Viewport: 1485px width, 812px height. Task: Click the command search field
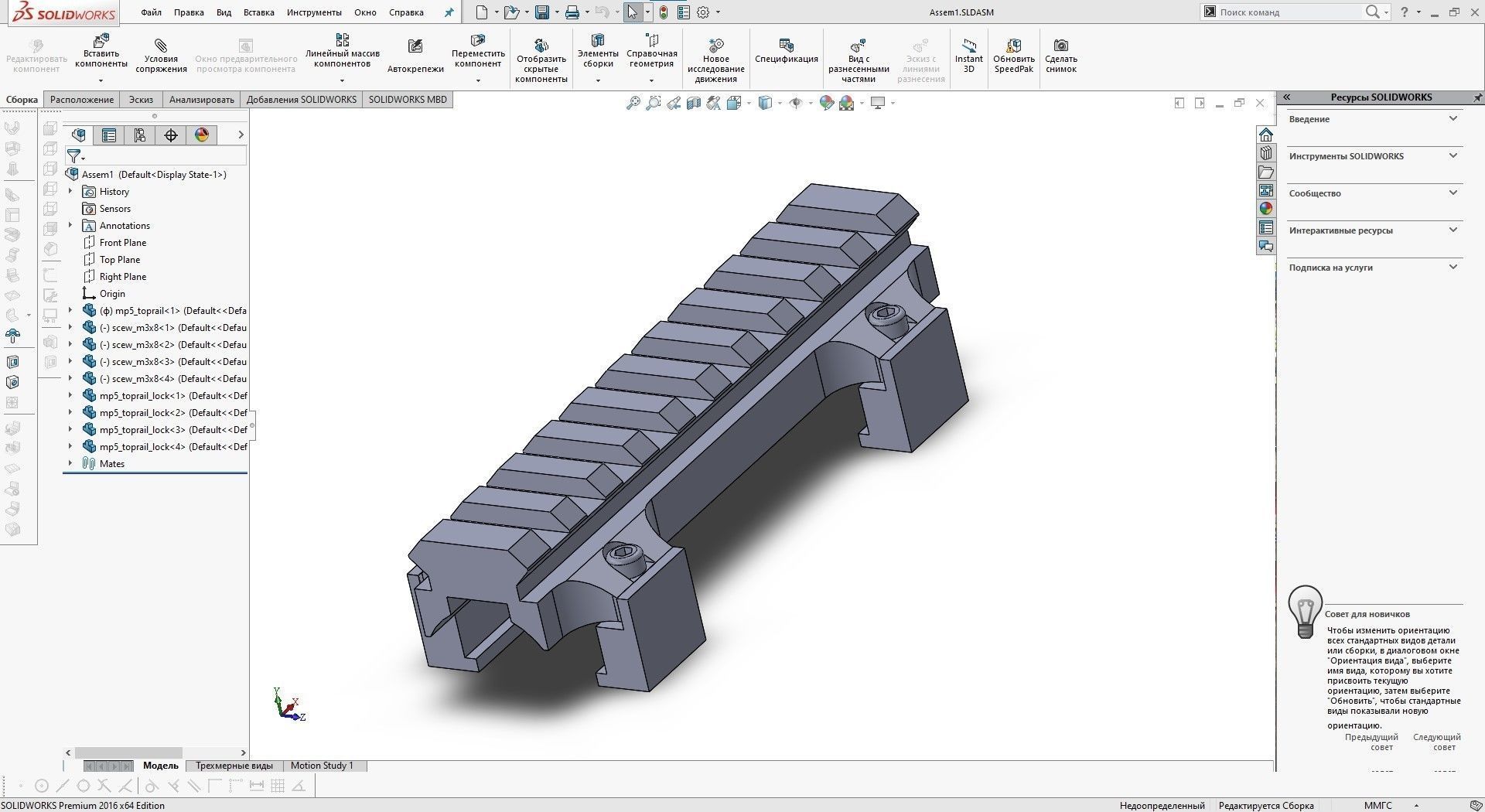pos(1288,12)
